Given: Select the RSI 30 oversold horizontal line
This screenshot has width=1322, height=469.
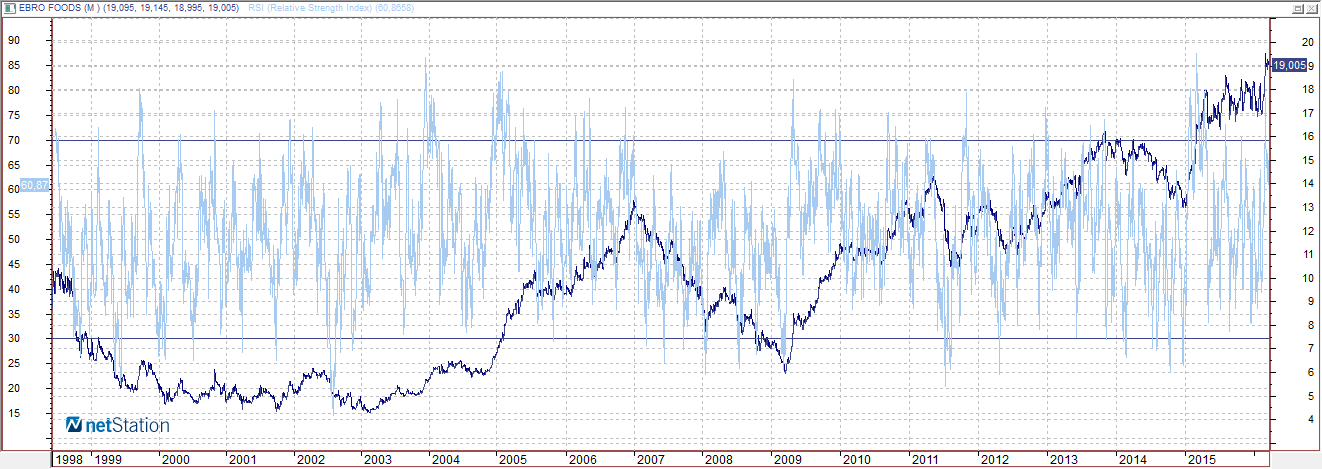Looking at the screenshot, I should click(660, 338).
